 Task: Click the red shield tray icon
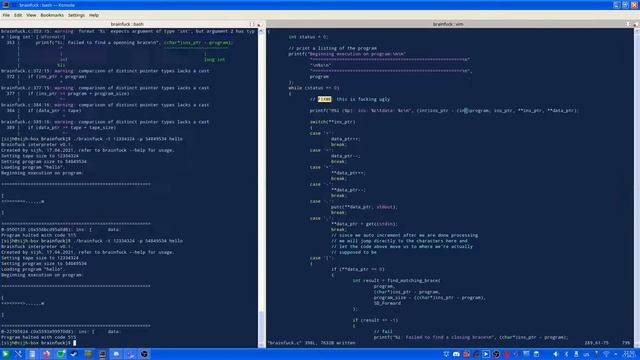point(506,354)
